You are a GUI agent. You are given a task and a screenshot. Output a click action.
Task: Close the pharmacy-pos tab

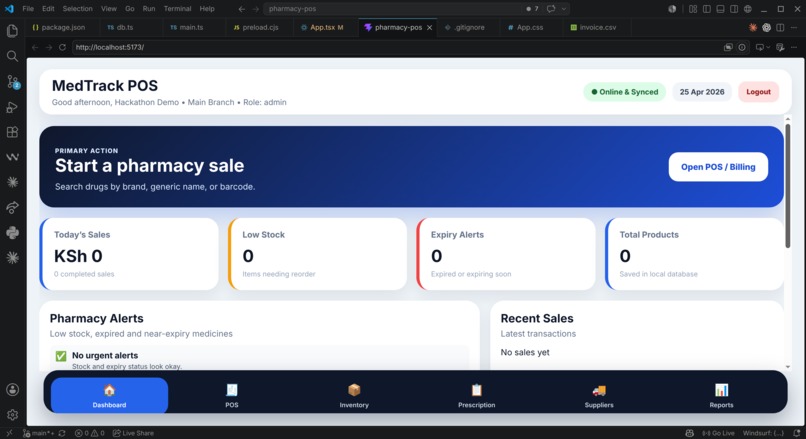click(429, 28)
